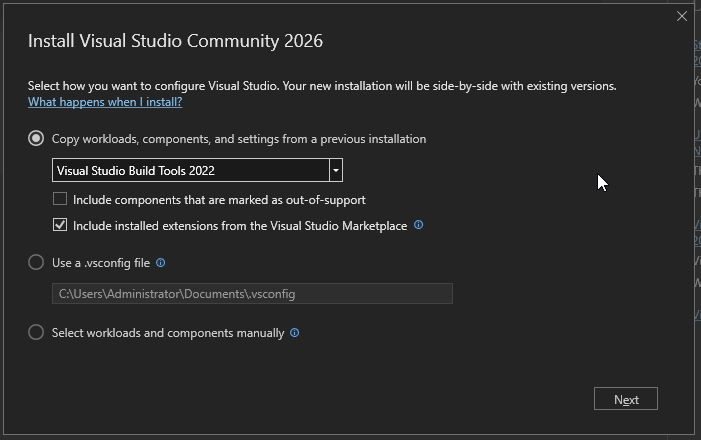Viewport: 701px width, 440px height.
Task: Choose the Use a .vsconfig file radio button
Action: coord(37,263)
